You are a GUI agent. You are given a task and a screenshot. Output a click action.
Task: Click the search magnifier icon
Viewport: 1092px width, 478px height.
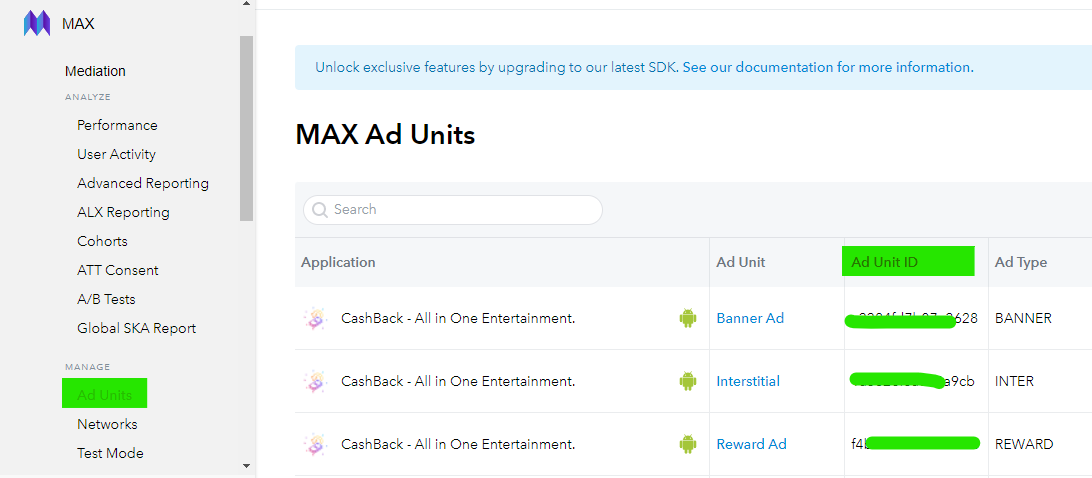(x=320, y=210)
